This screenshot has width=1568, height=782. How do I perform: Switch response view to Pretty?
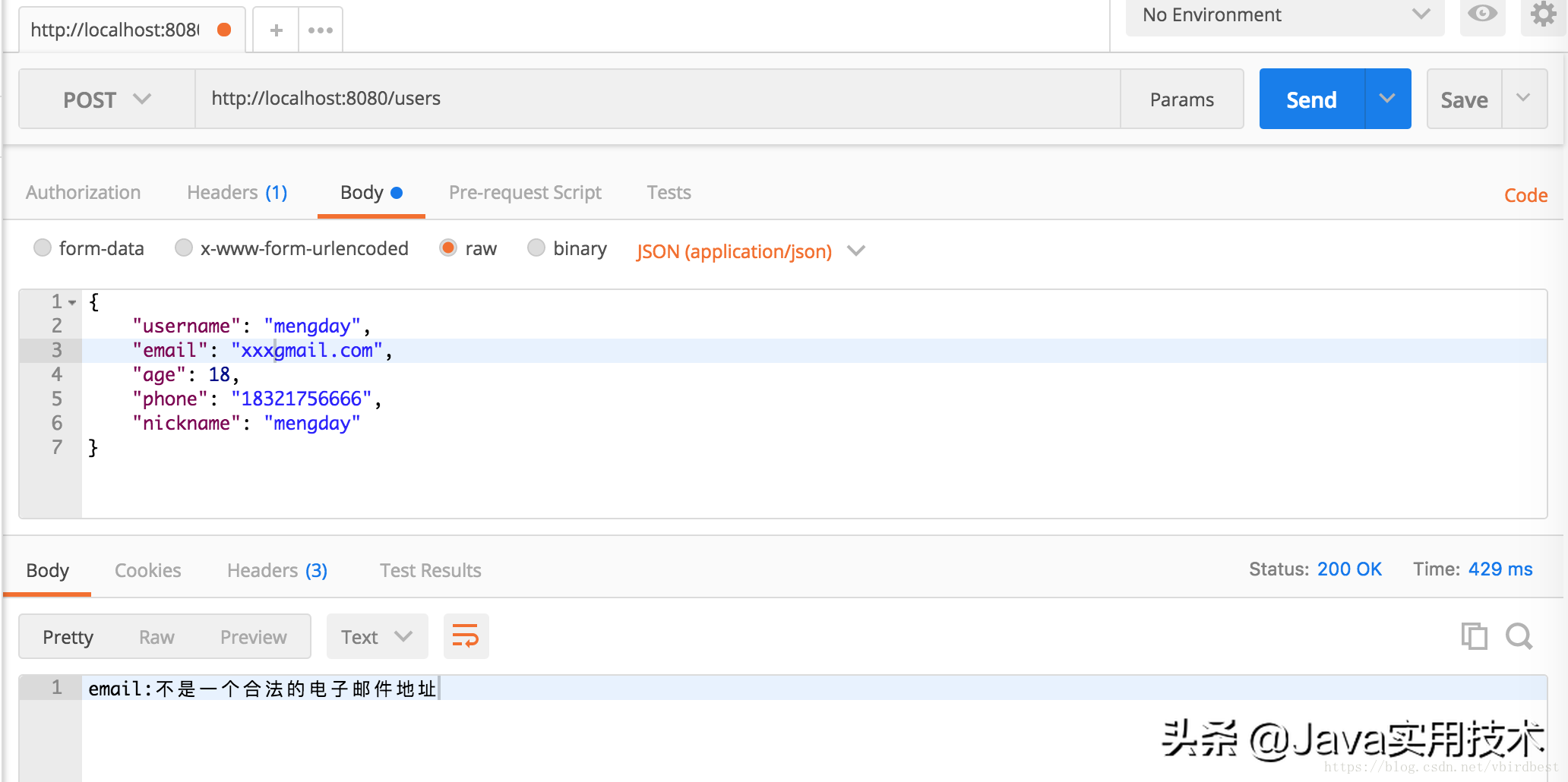68,637
